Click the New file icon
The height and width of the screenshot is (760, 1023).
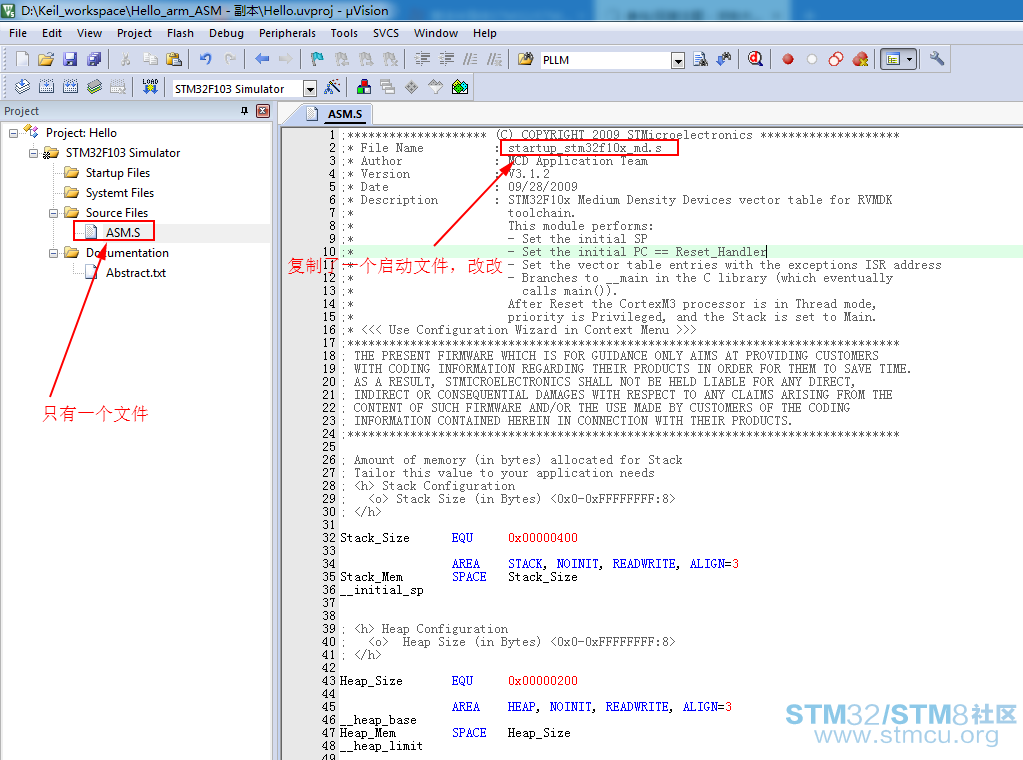22,59
